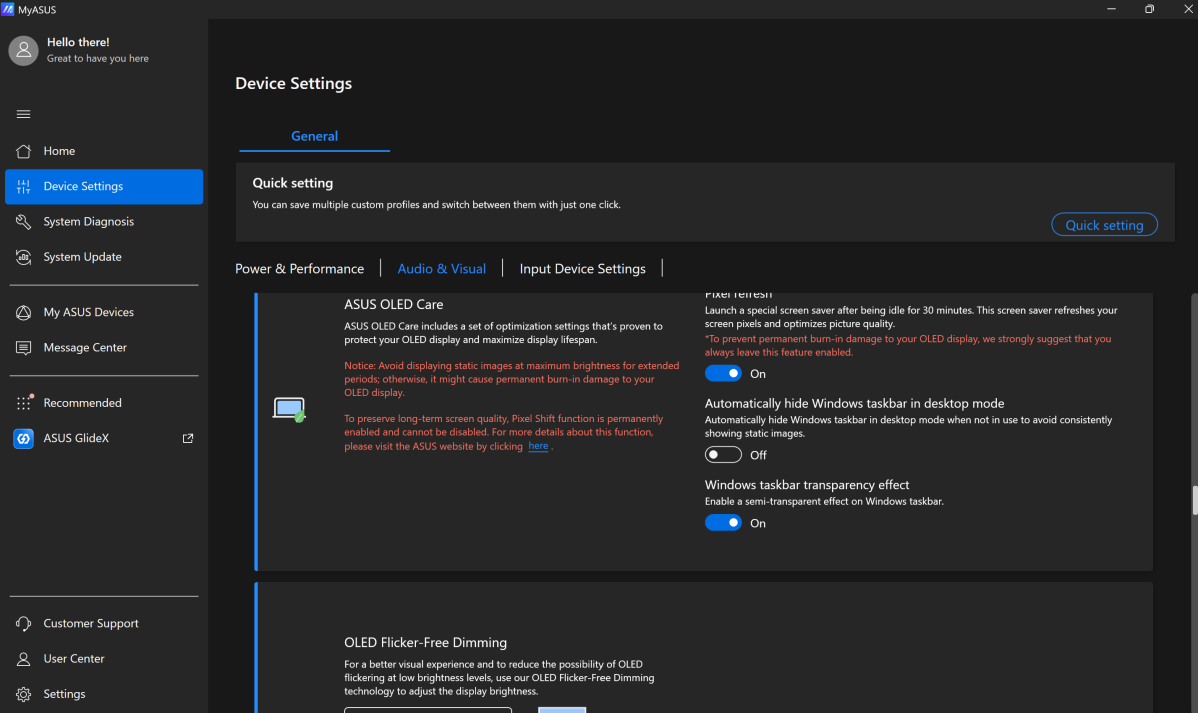Screen dimensions: 1198x713
Task: Minimize the MyASUS window
Action: [1111, 9]
